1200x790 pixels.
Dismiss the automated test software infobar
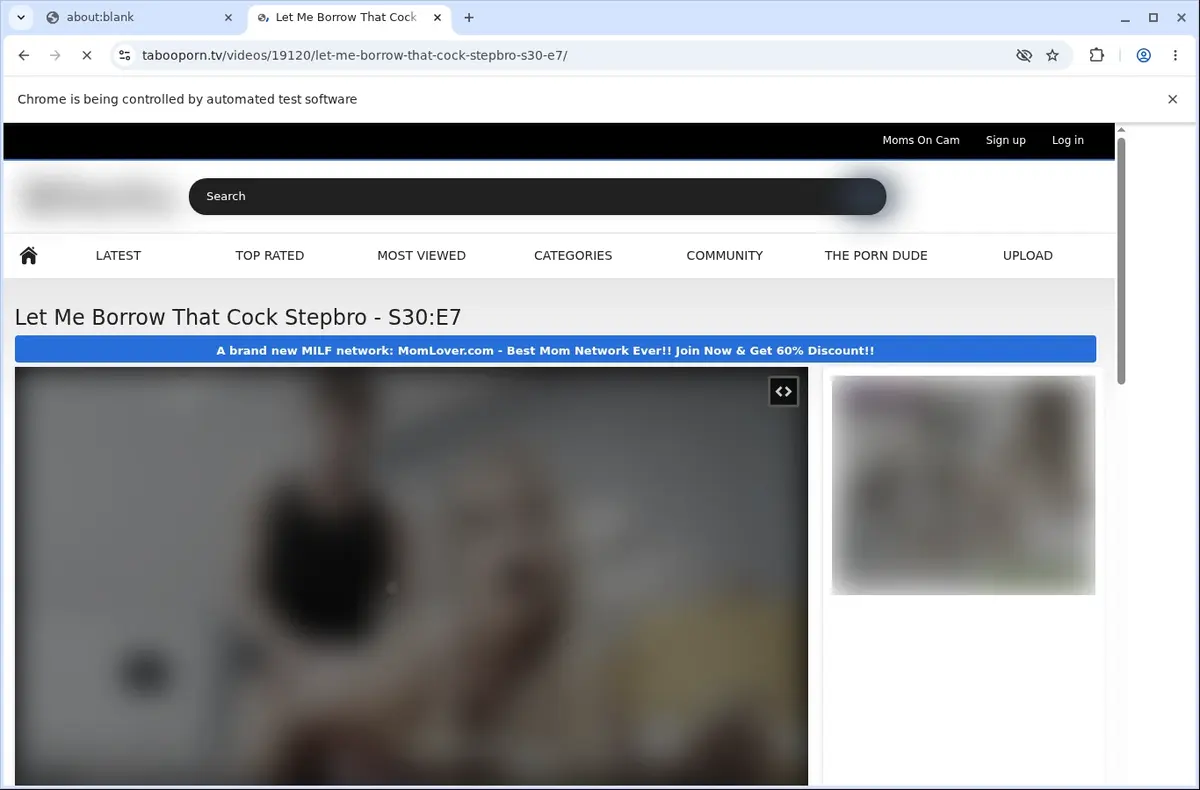(x=1173, y=99)
